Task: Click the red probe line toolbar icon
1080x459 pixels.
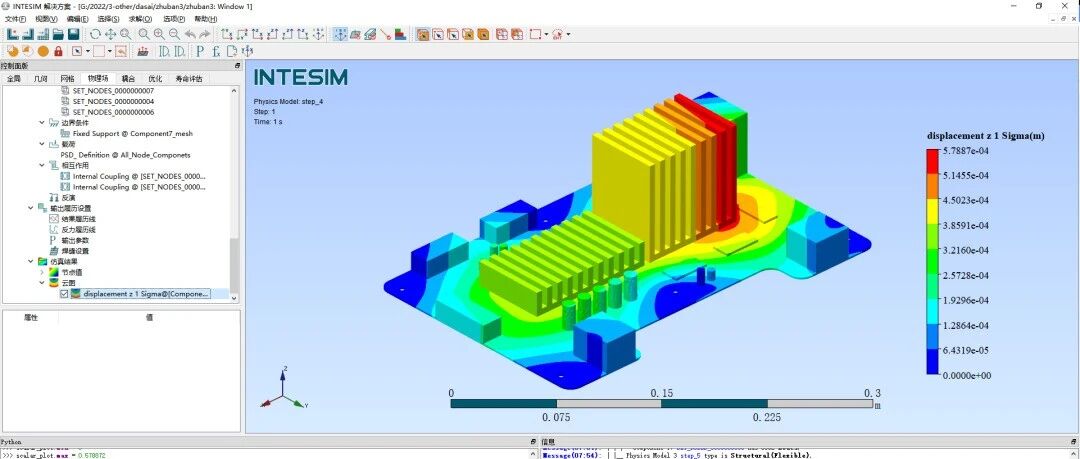Action: pyautogui.click(x=386, y=34)
